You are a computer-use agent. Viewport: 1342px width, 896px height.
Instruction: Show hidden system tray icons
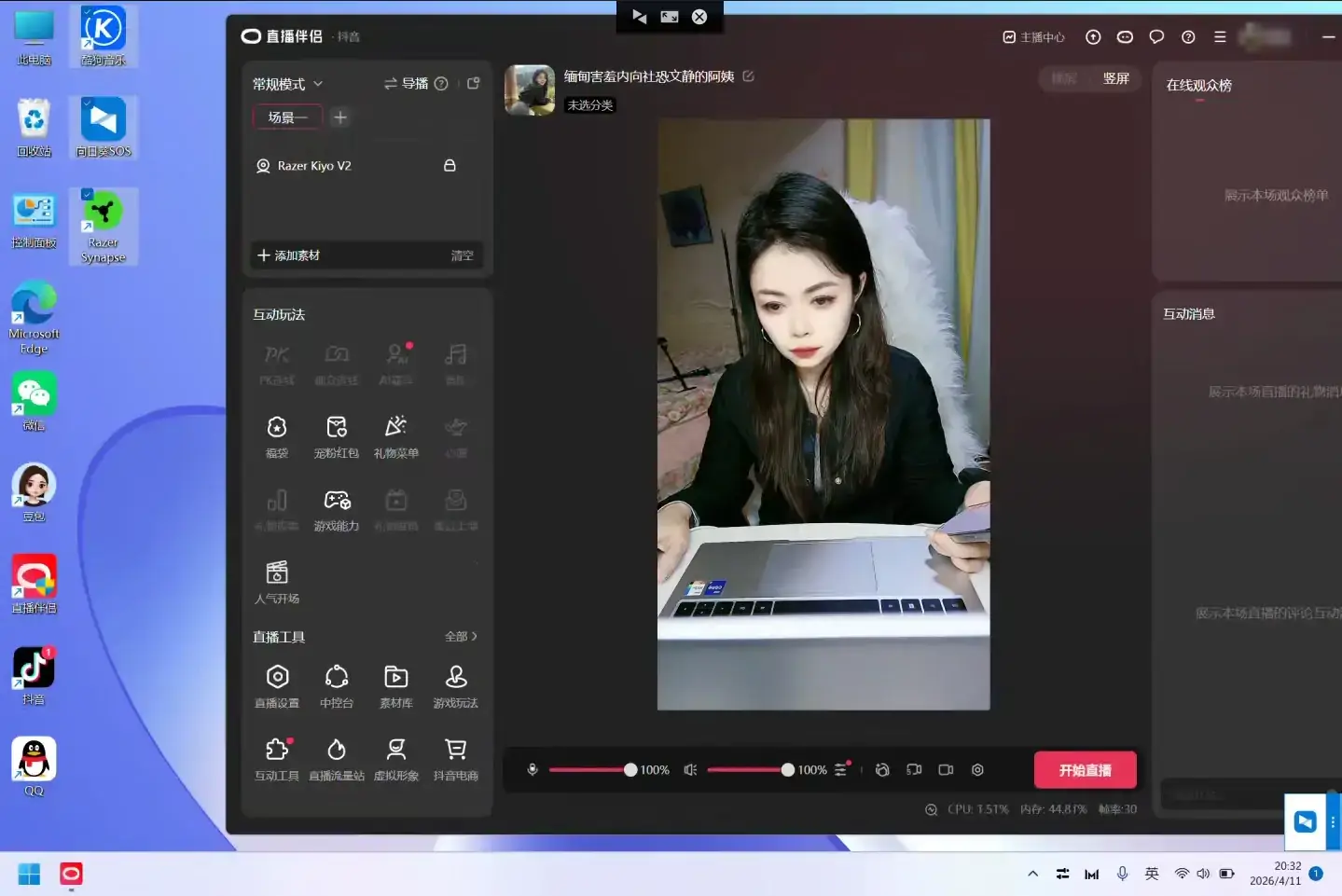tap(1032, 874)
